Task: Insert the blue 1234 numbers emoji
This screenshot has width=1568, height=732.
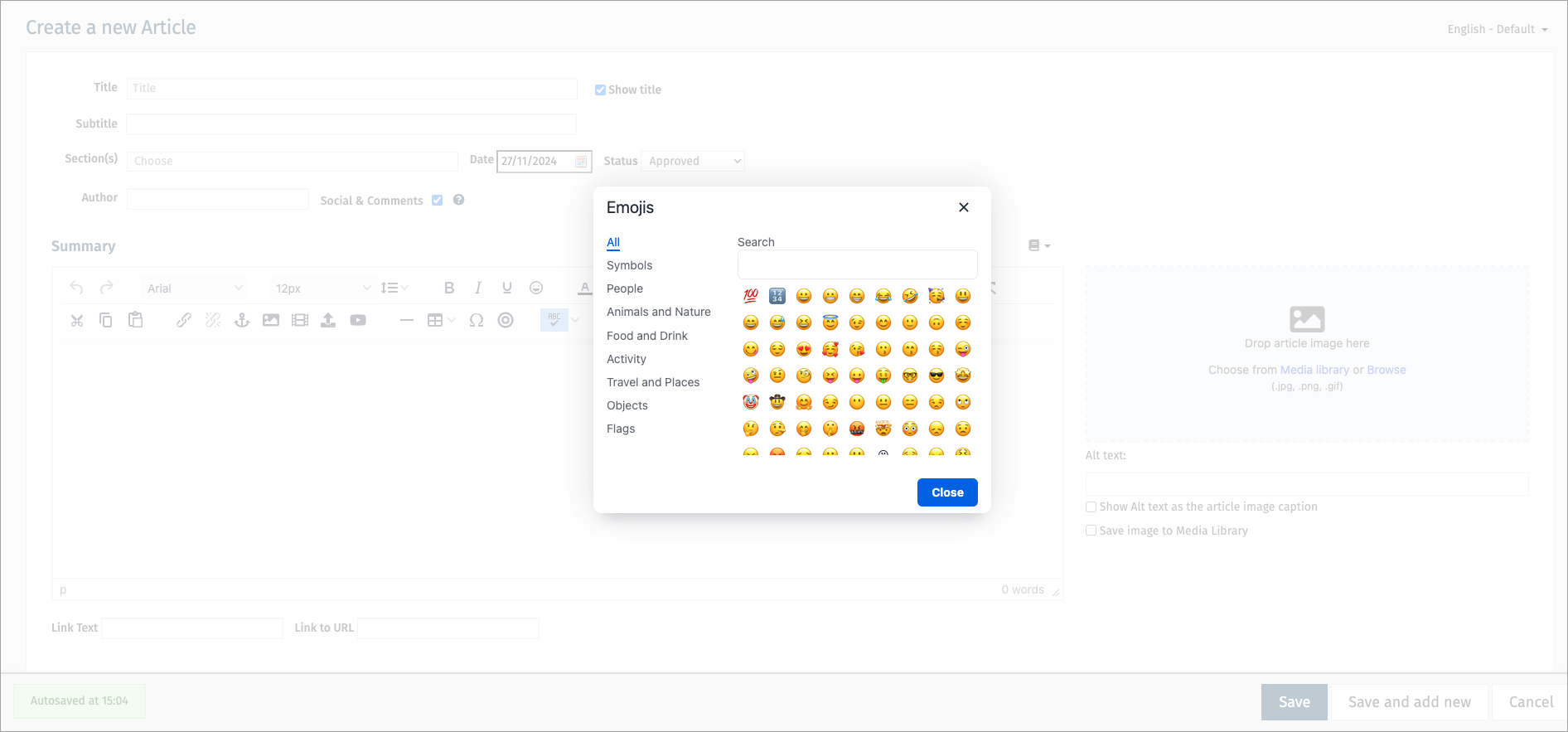Action: coord(777,296)
